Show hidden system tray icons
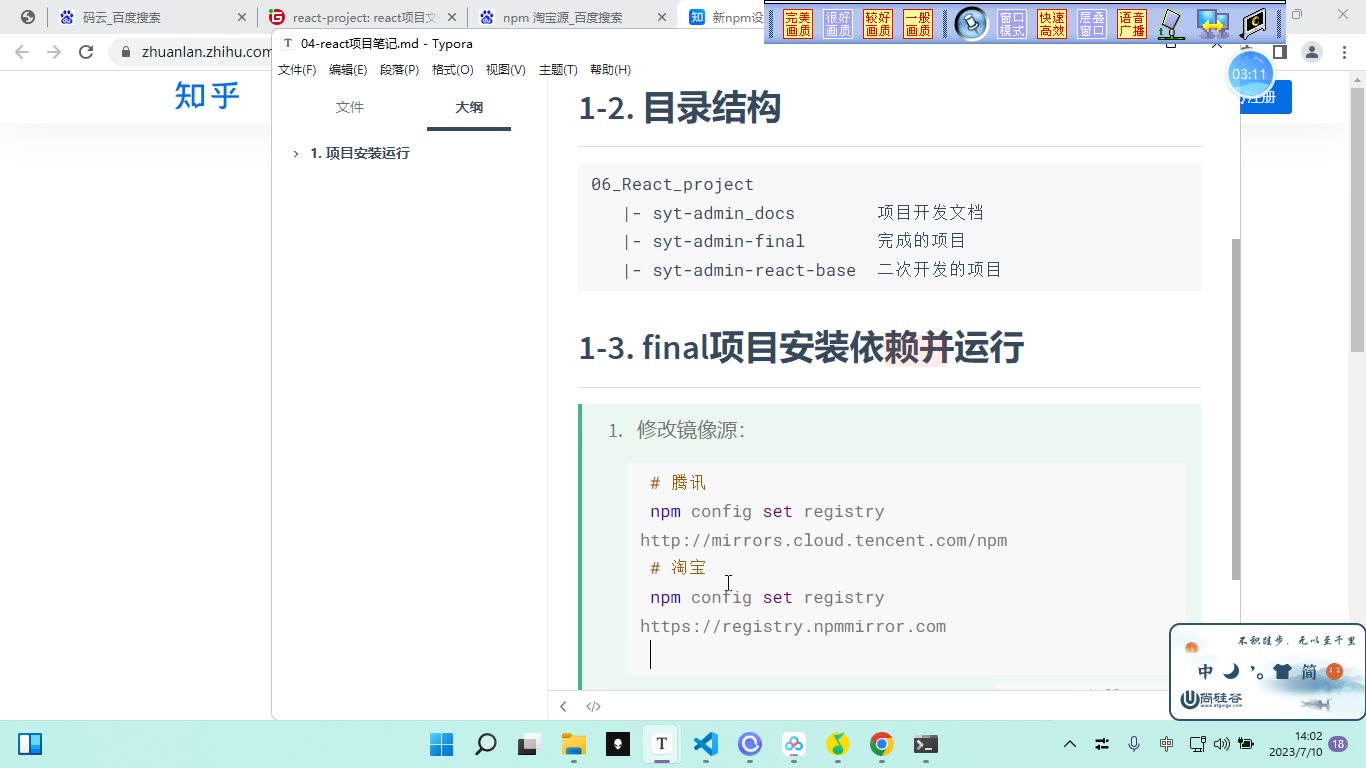1366x768 pixels. 1070,744
